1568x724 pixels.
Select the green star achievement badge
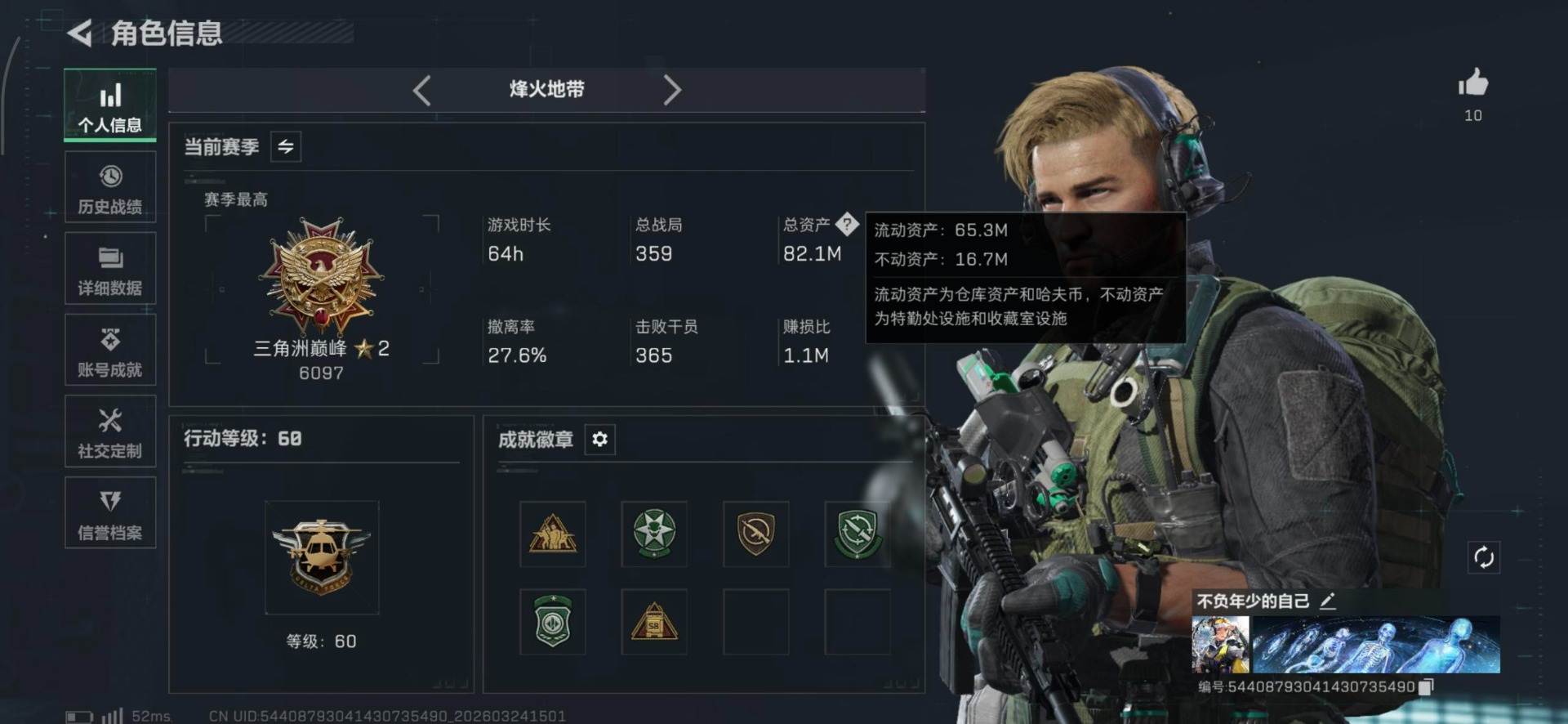(654, 534)
